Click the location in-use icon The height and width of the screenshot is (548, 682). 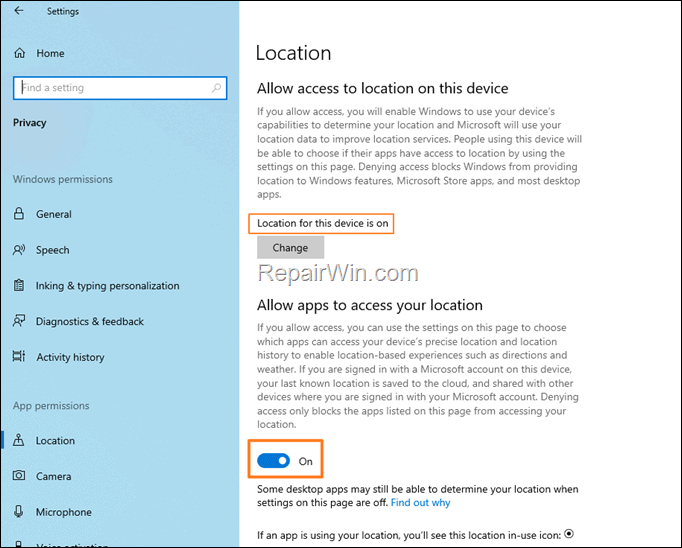[569, 533]
